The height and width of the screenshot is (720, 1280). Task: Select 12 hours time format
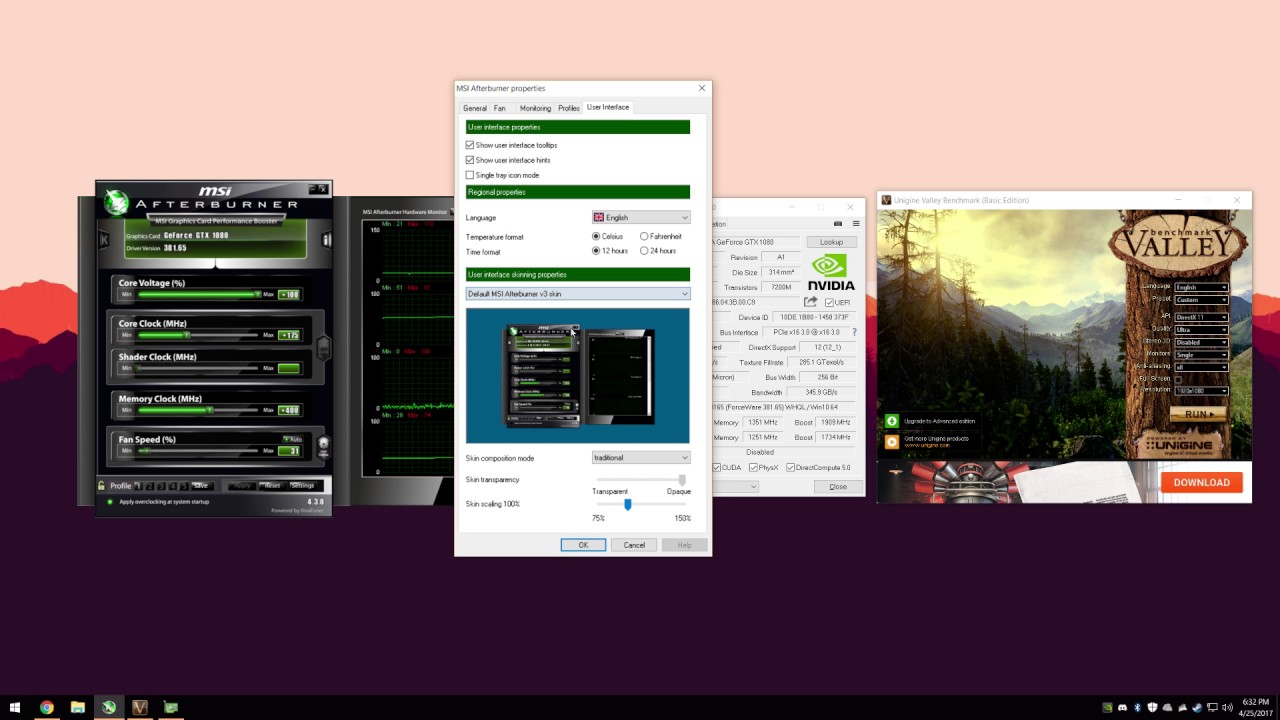tap(596, 250)
